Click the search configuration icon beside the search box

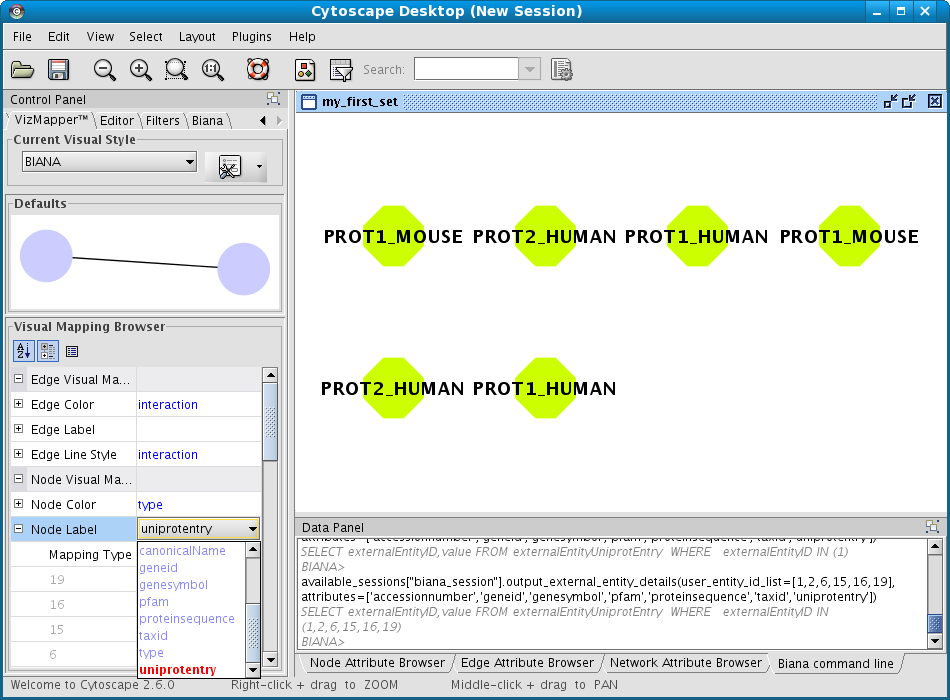pos(562,70)
